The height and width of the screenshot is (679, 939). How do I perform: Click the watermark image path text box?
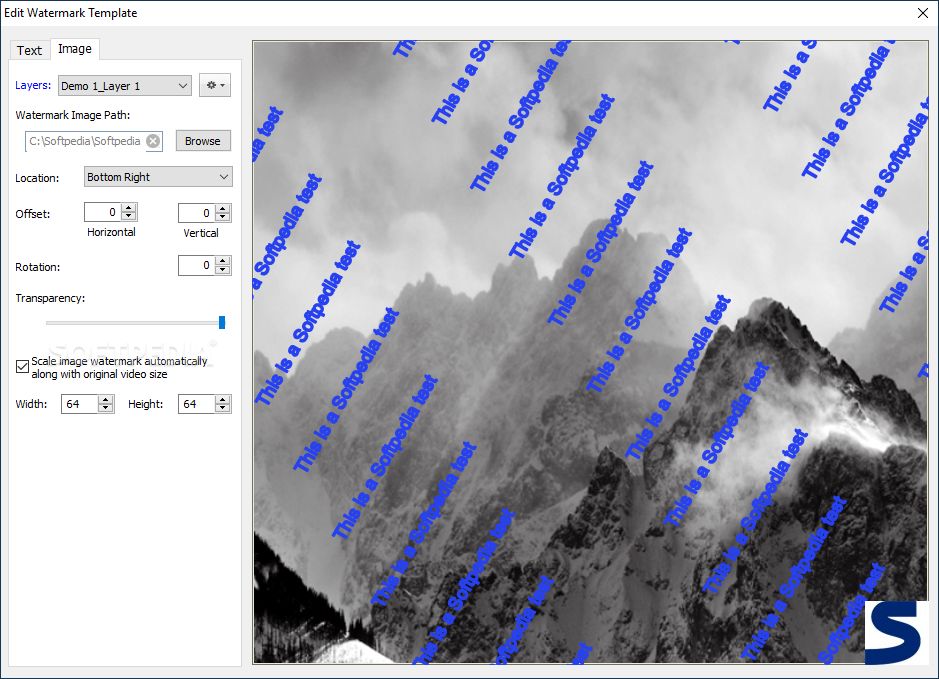pyautogui.click(x=85, y=141)
